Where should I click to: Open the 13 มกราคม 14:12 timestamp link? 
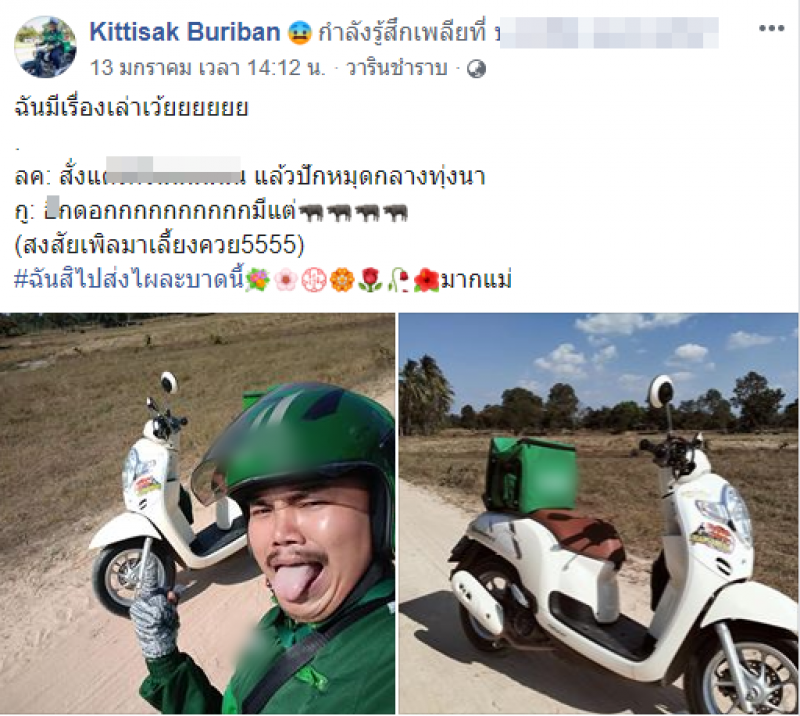[208, 68]
